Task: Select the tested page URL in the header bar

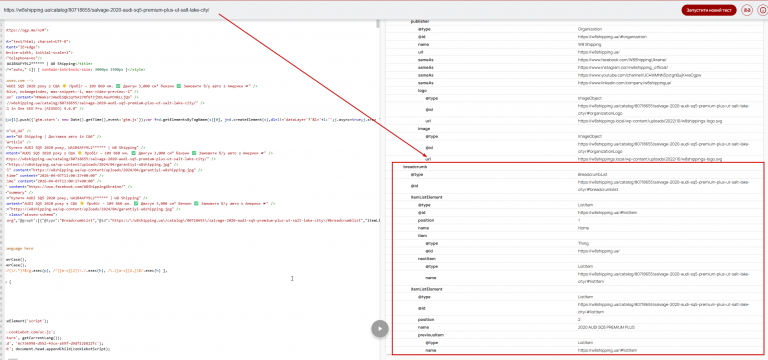Action: point(106,10)
